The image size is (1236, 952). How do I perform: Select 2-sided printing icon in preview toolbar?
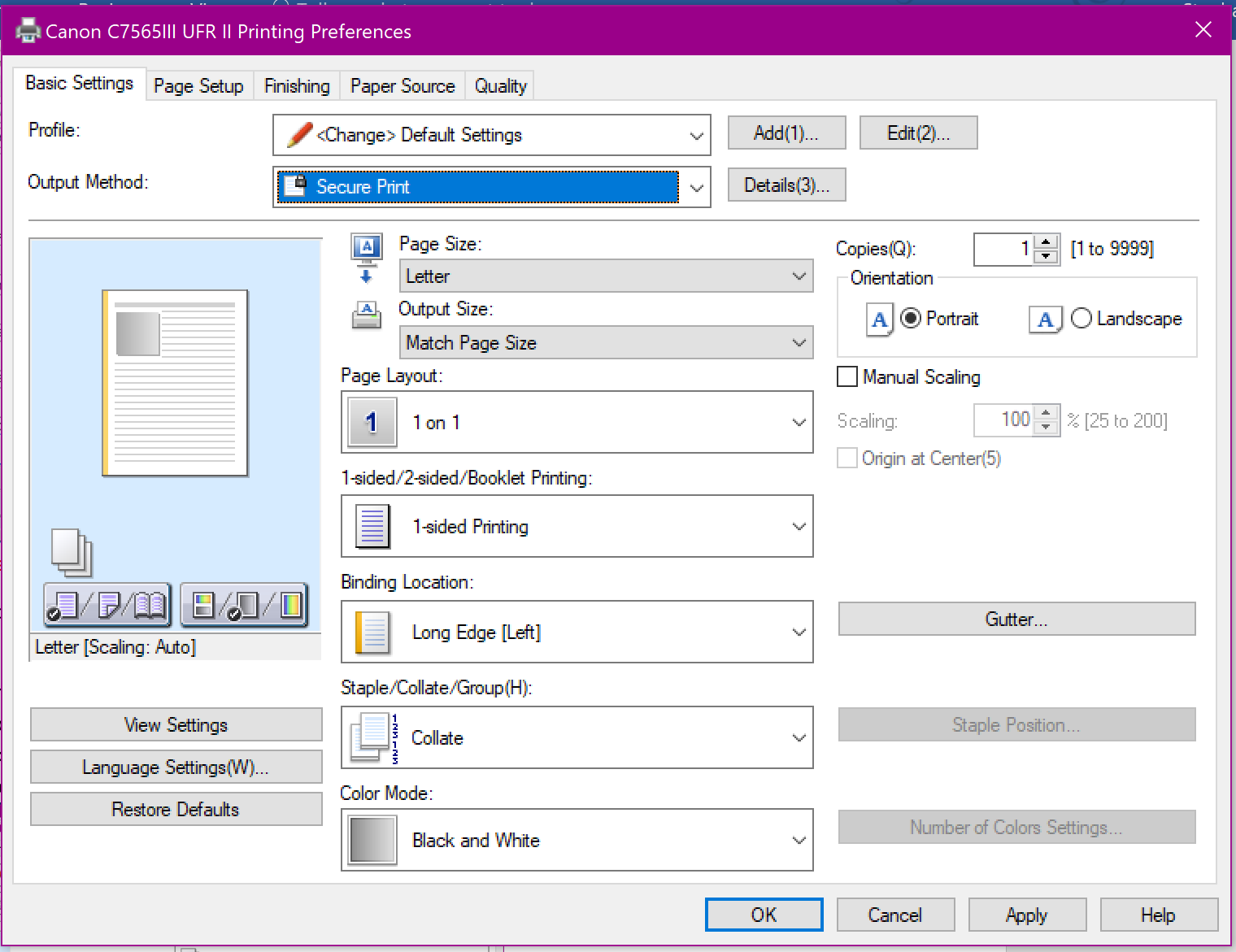tap(108, 605)
